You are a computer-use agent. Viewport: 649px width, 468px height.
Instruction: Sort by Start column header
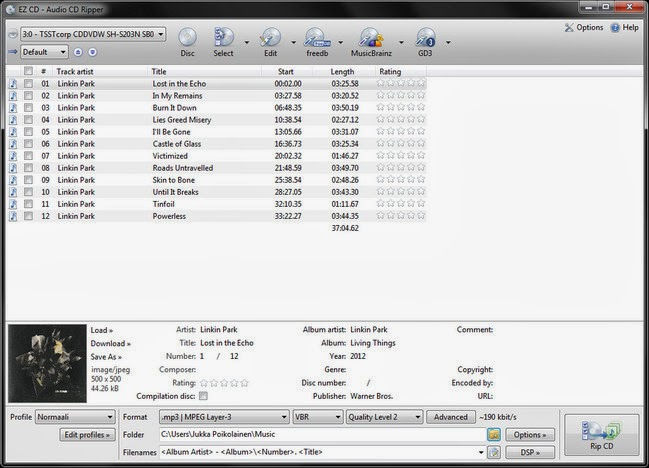286,72
